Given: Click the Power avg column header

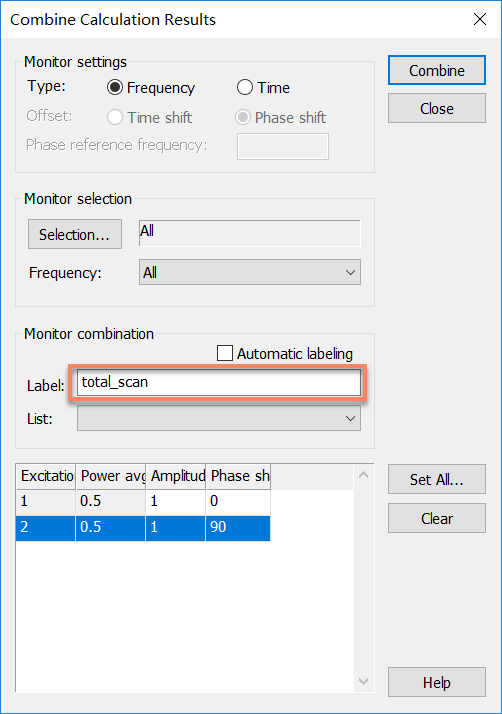Looking at the screenshot, I should (111, 476).
